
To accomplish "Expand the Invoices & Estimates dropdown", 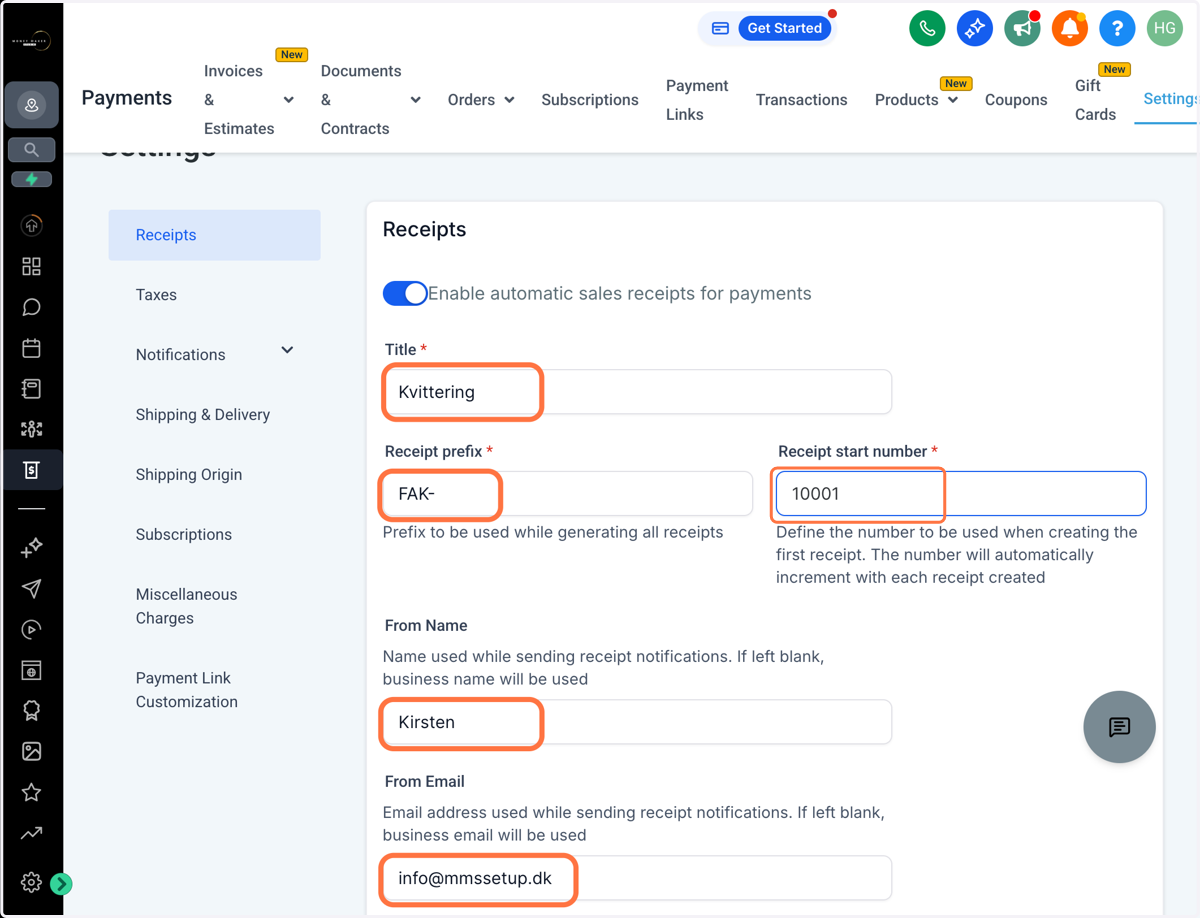I will (289, 100).
